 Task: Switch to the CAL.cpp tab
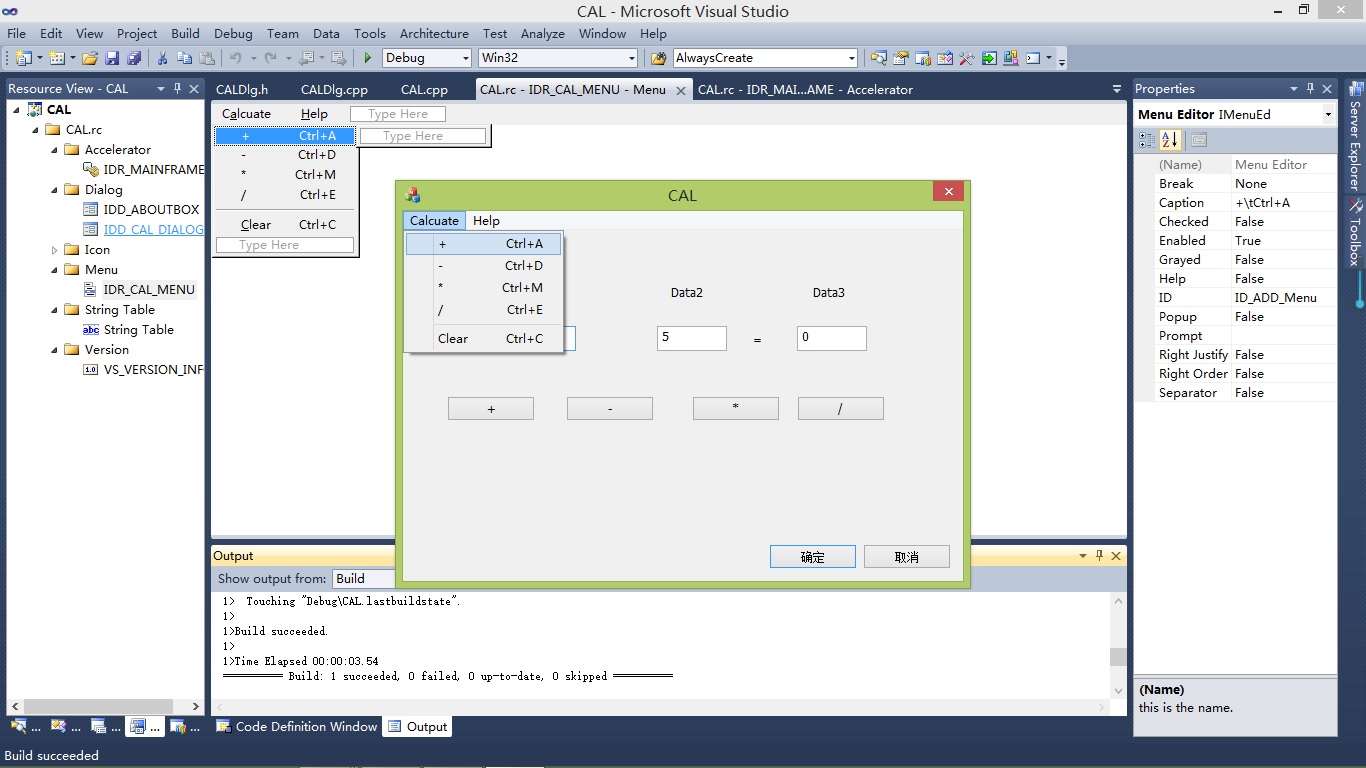click(424, 89)
